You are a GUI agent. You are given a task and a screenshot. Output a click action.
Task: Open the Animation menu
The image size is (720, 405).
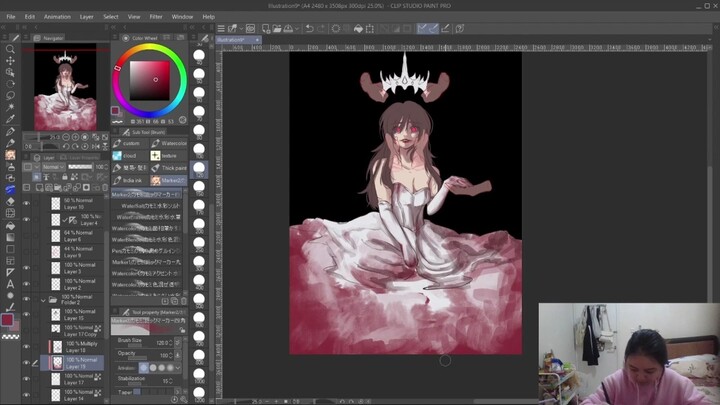click(57, 17)
